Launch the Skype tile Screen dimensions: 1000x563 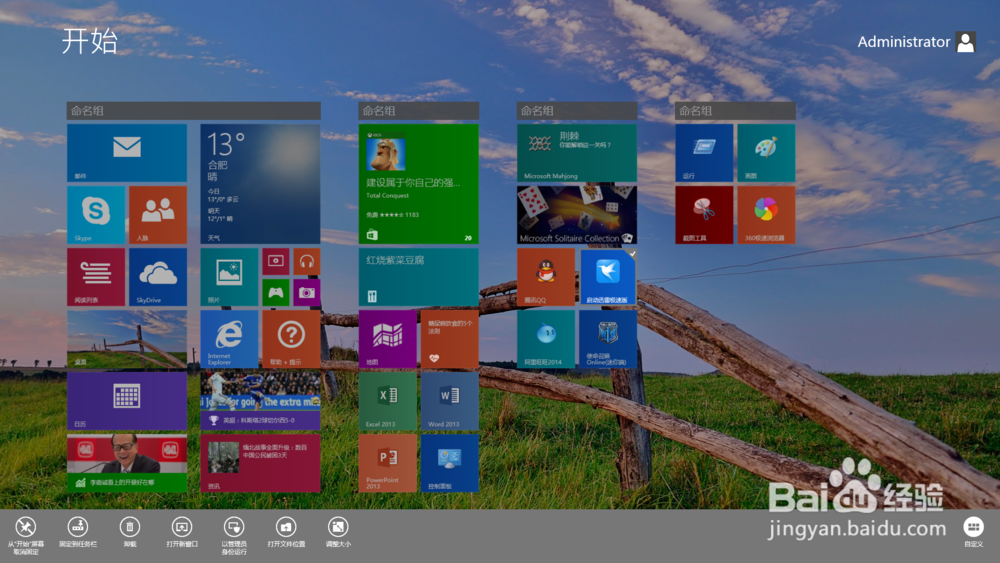pos(96,215)
